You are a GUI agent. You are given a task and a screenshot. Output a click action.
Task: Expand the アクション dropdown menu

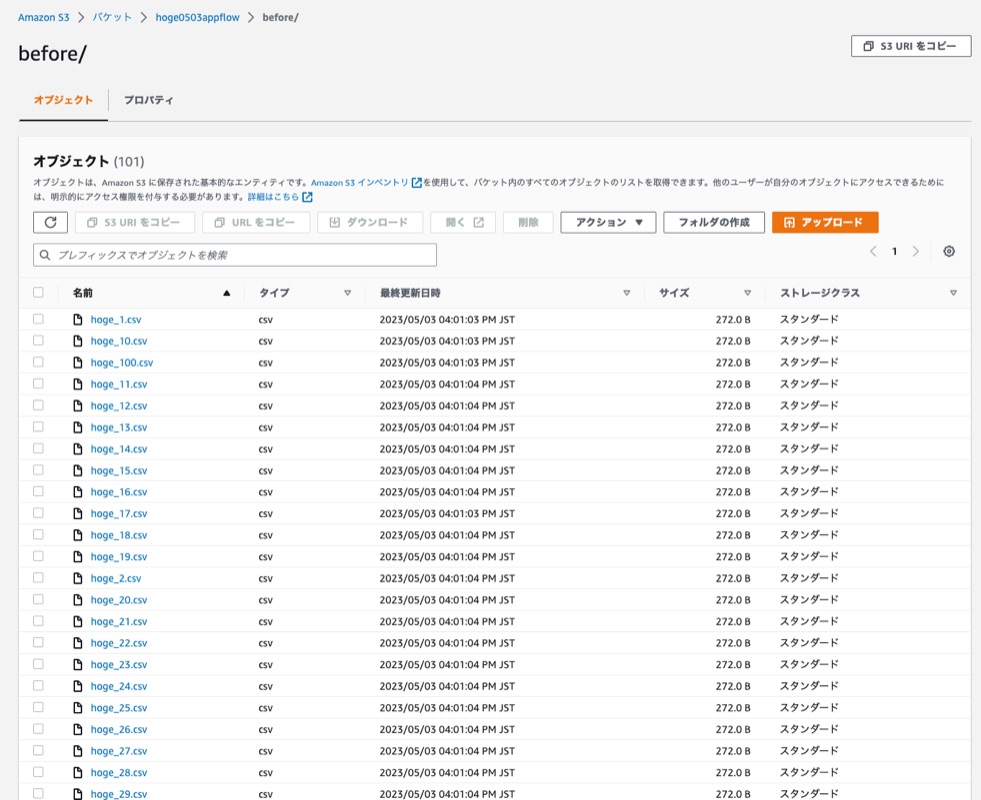click(608, 222)
